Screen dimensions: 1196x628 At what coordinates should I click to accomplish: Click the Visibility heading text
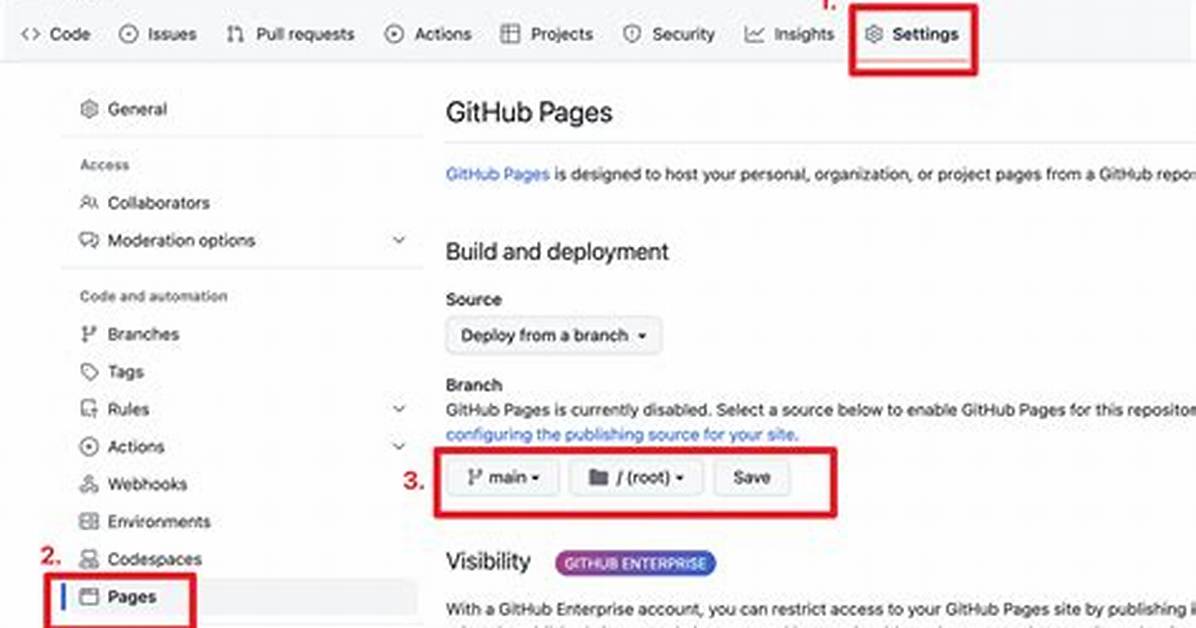coord(488,562)
